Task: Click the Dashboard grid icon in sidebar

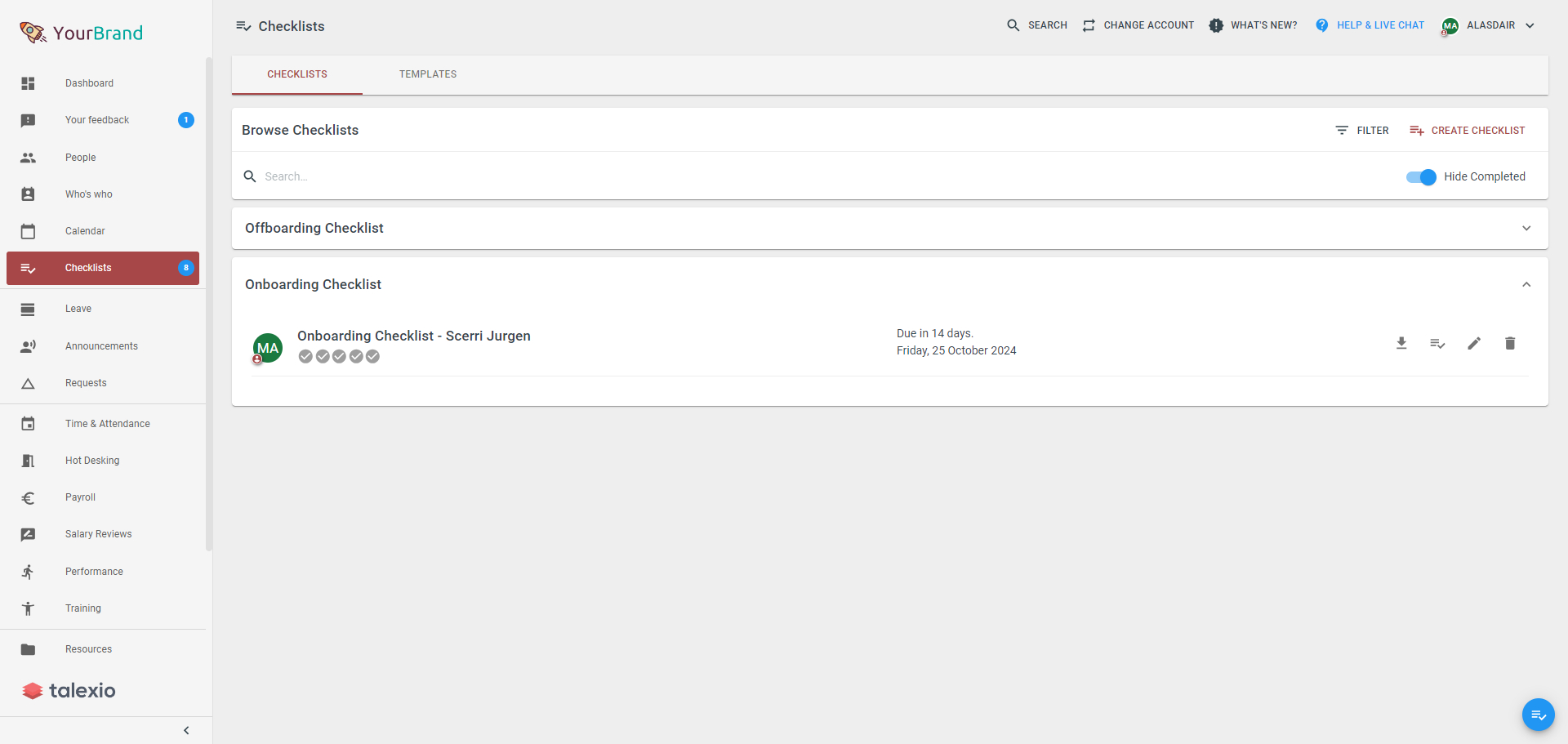Action: 28,83
